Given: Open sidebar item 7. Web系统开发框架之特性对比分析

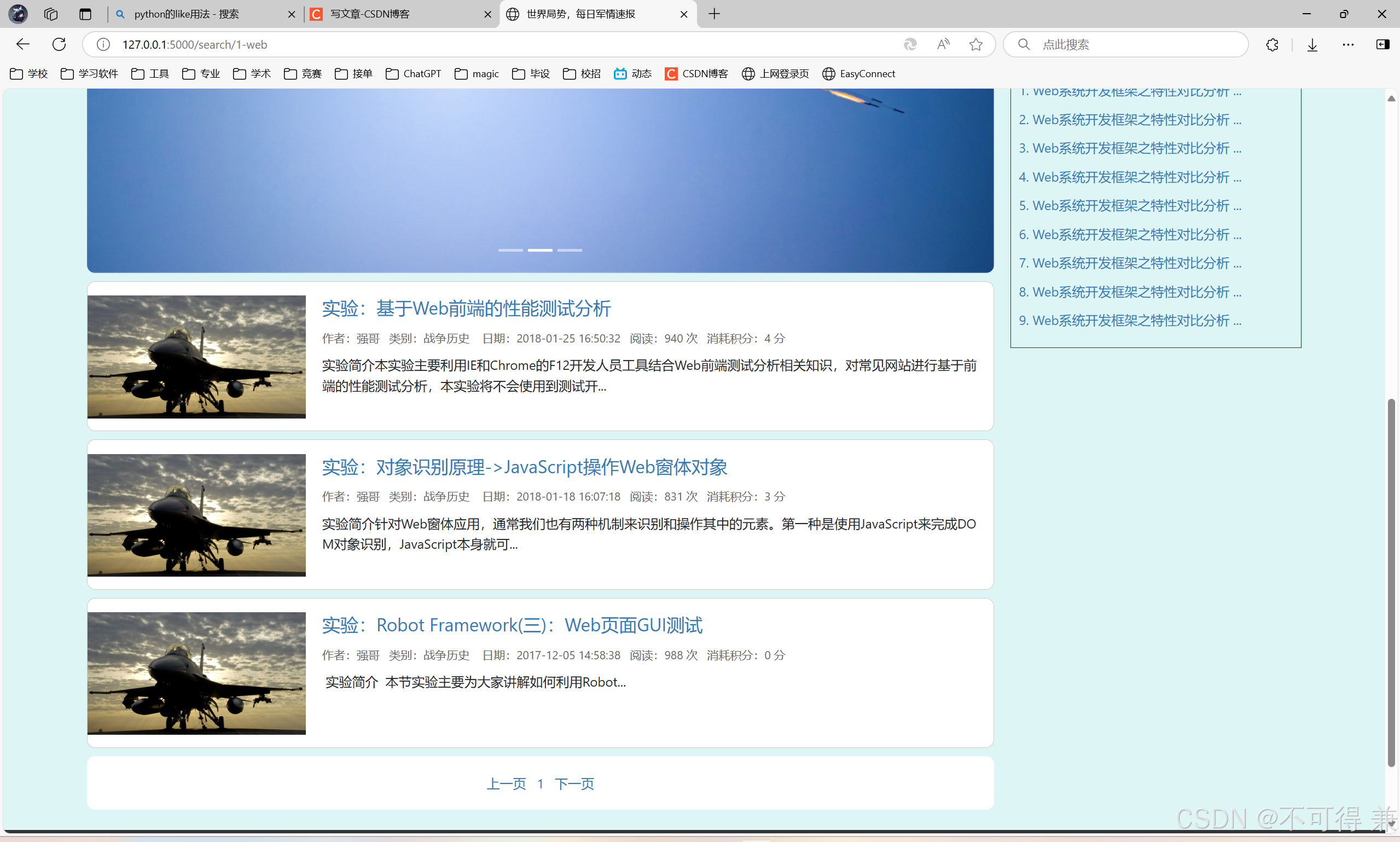Looking at the screenshot, I should [x=1130, y=263].
